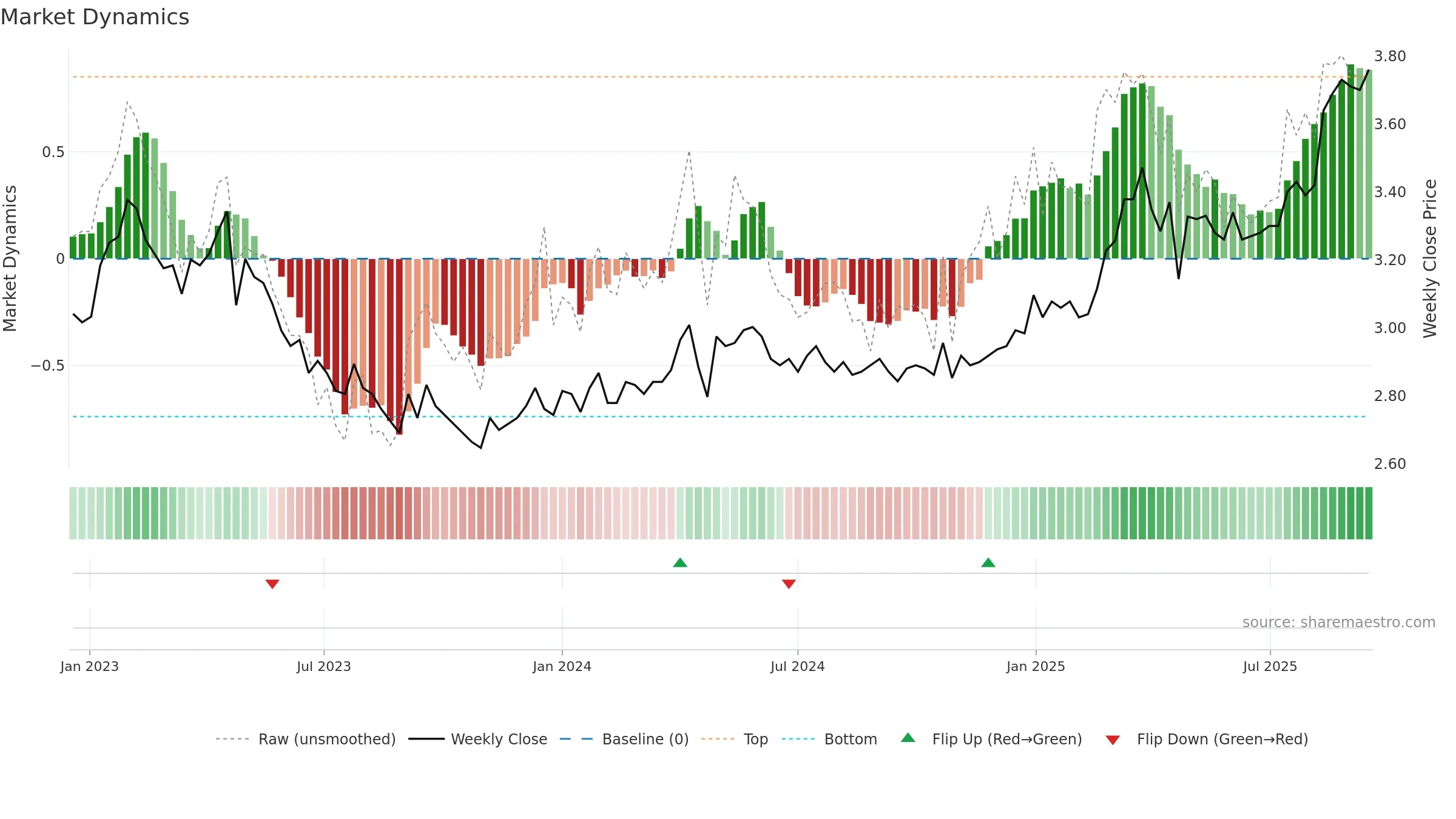Click the vertical Market Dynamics axis title
Screen dimensions: 1456x819
pos(10,258)
